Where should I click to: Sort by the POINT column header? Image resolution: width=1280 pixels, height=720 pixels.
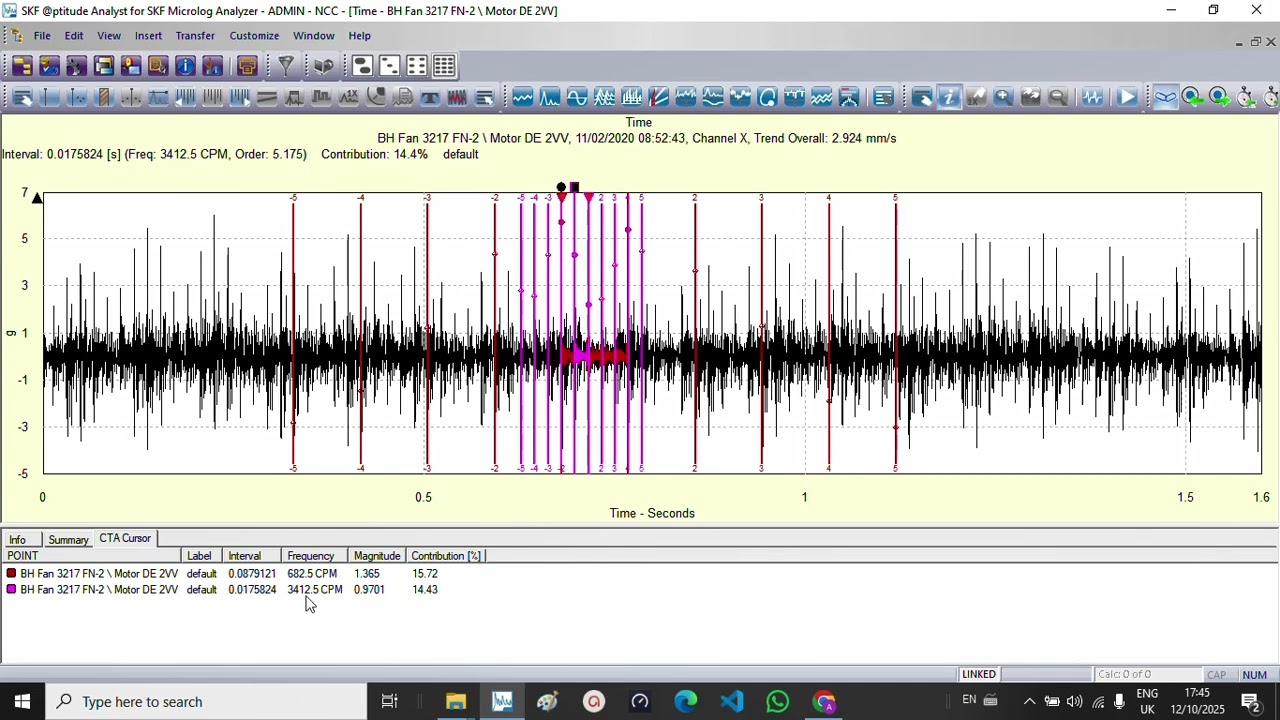(x=92, y=556)
